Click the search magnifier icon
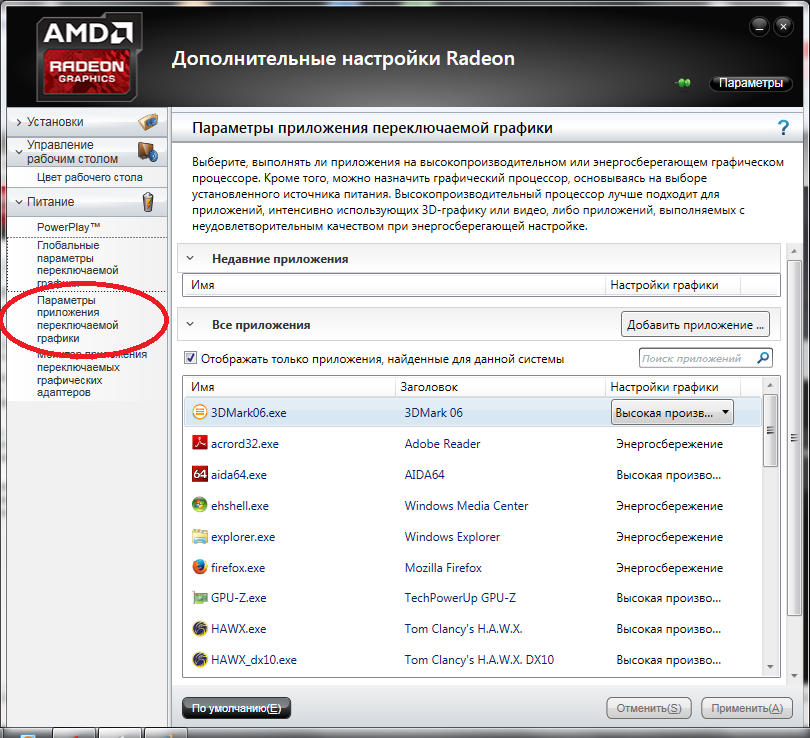Screen dimensions: 810x738 pos(762,358)
